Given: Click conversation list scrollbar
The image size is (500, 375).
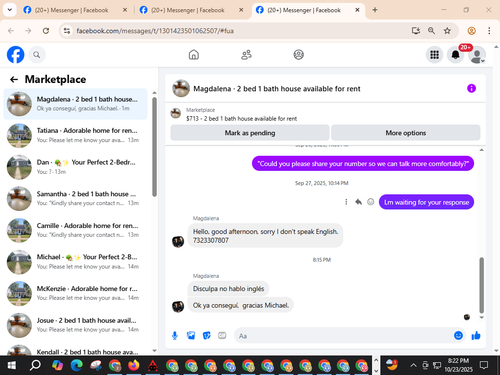Looking at the screenshot, I should [154, 147].
